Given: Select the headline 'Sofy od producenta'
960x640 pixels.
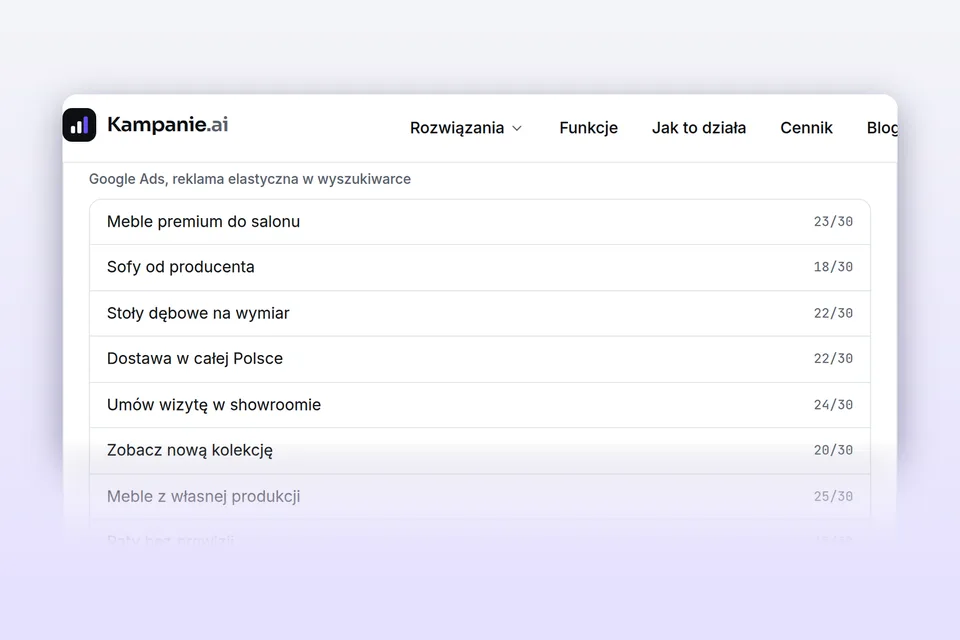Looking at the screenshot, I should [x=181, y=267].
